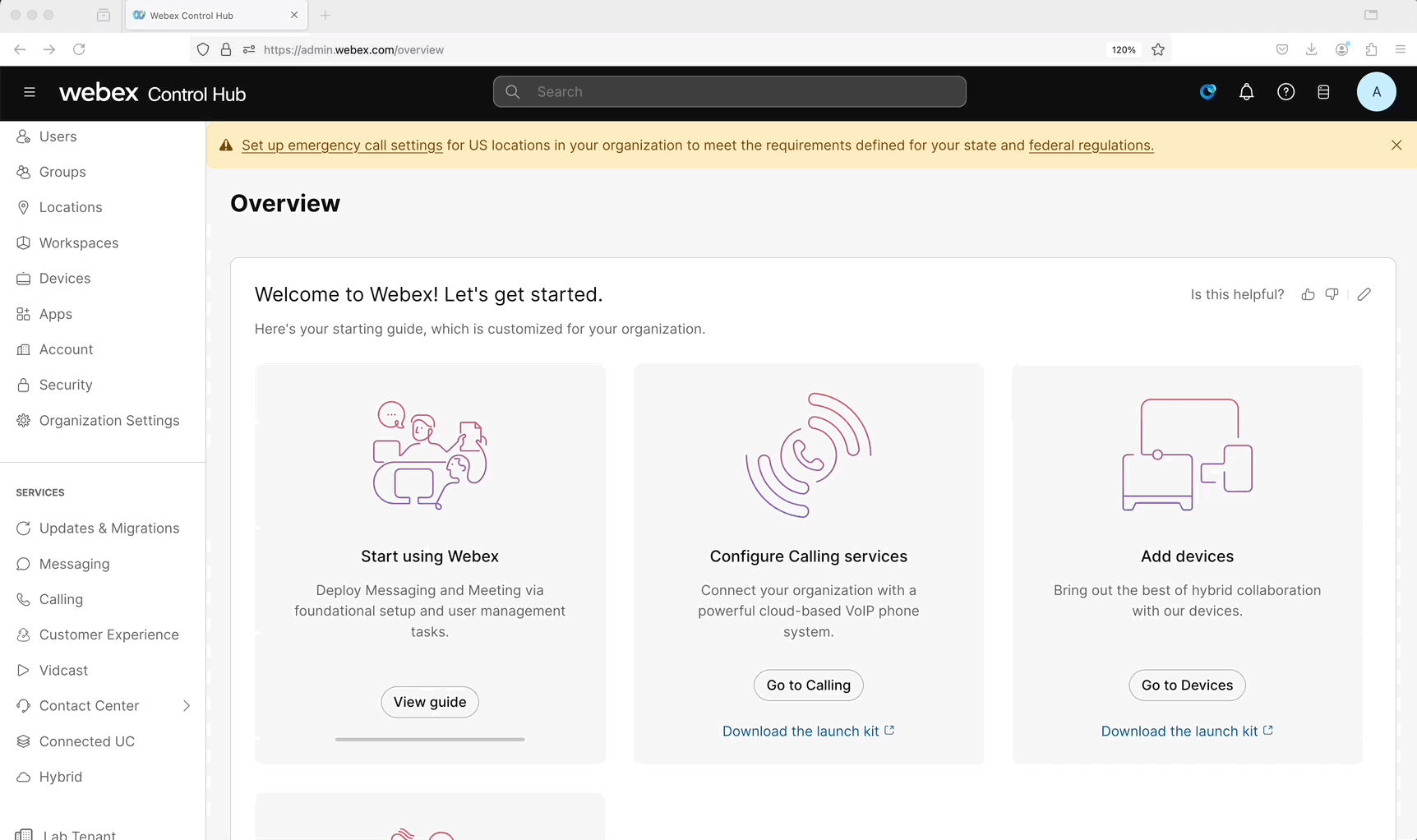1417x840 pixels.
Task: Click the Go to Devices button
Action: pyautogui.click(x=1186, y=685)
